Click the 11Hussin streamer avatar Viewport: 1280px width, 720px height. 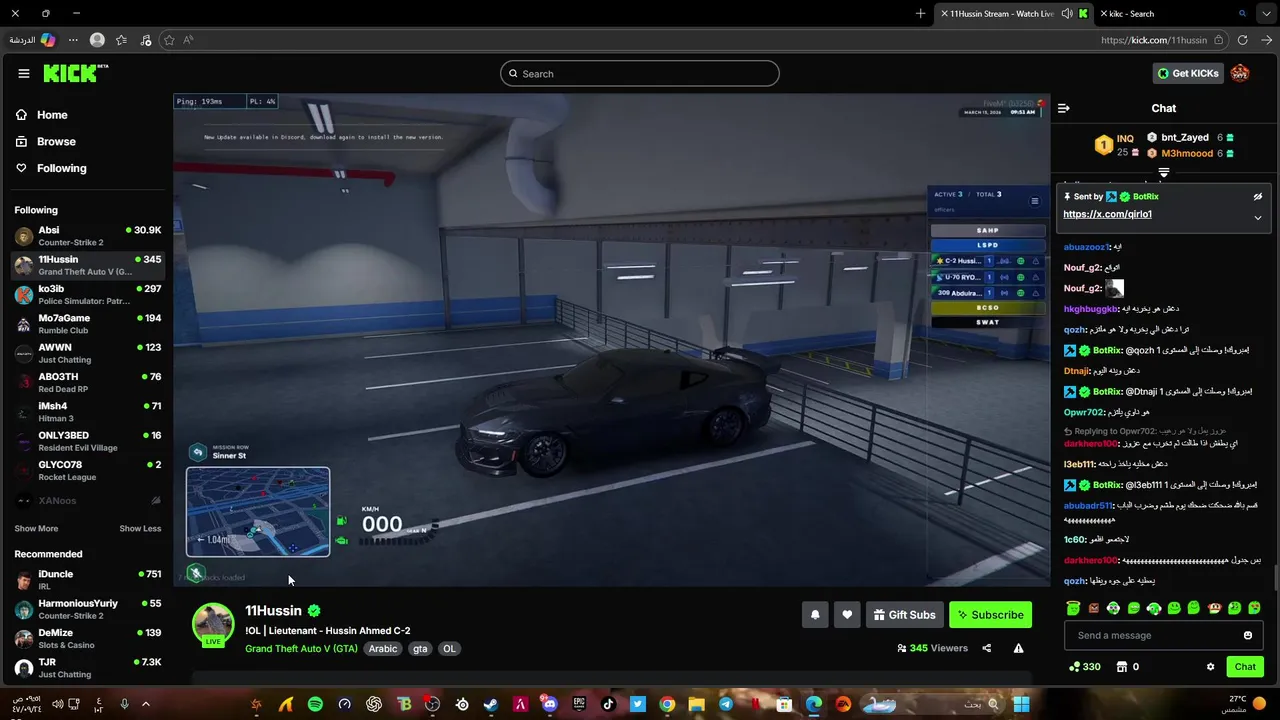(213, 624)
